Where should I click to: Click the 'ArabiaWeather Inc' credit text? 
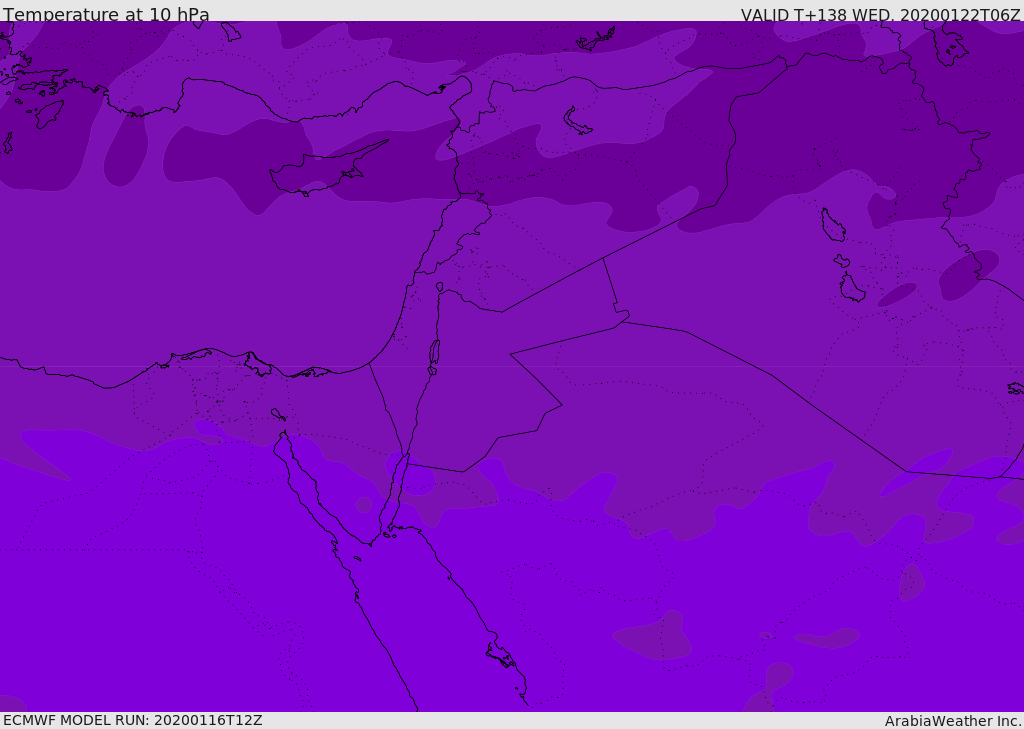click(x=952, y=721)
